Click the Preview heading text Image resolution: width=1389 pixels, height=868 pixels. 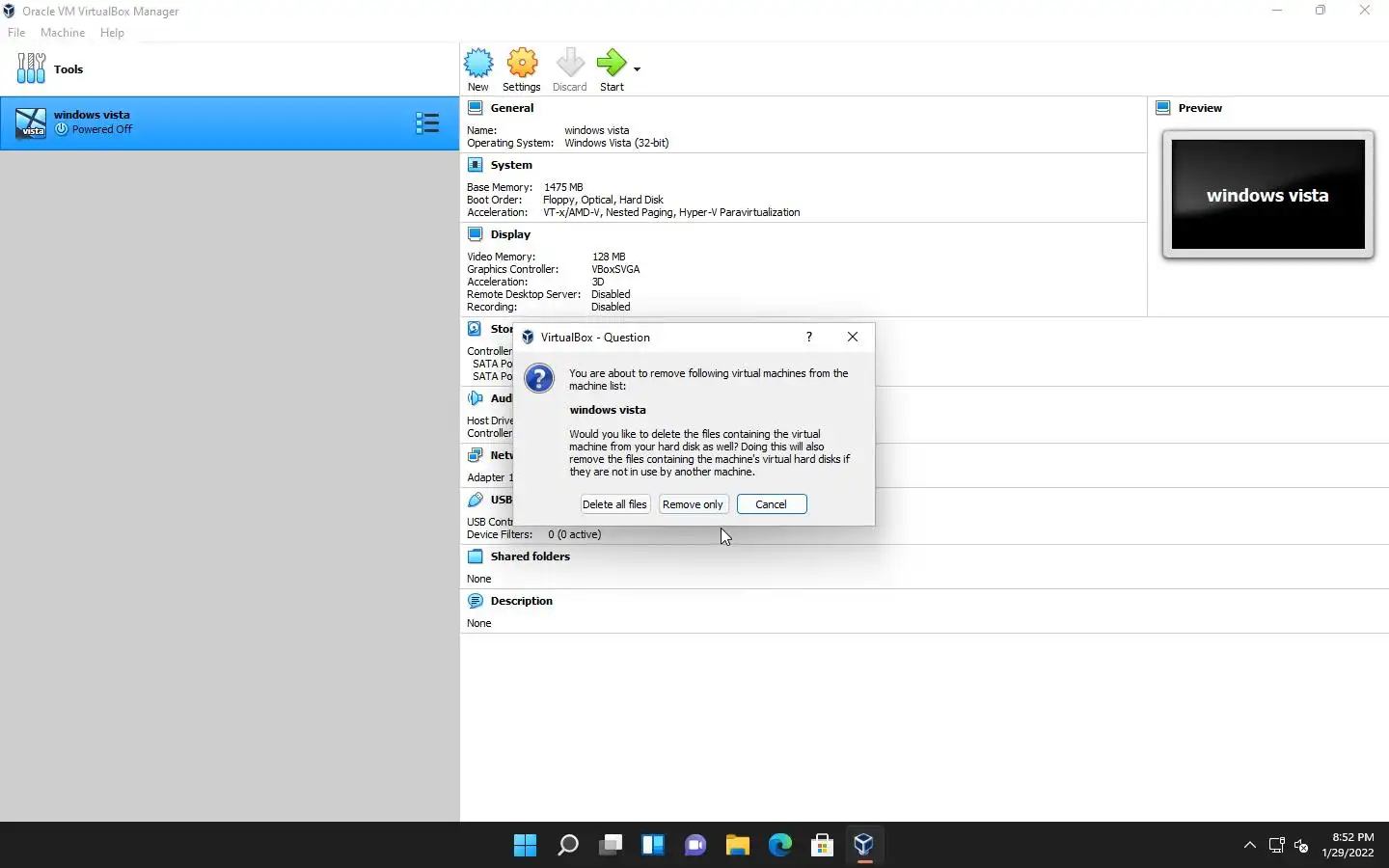1200,108
